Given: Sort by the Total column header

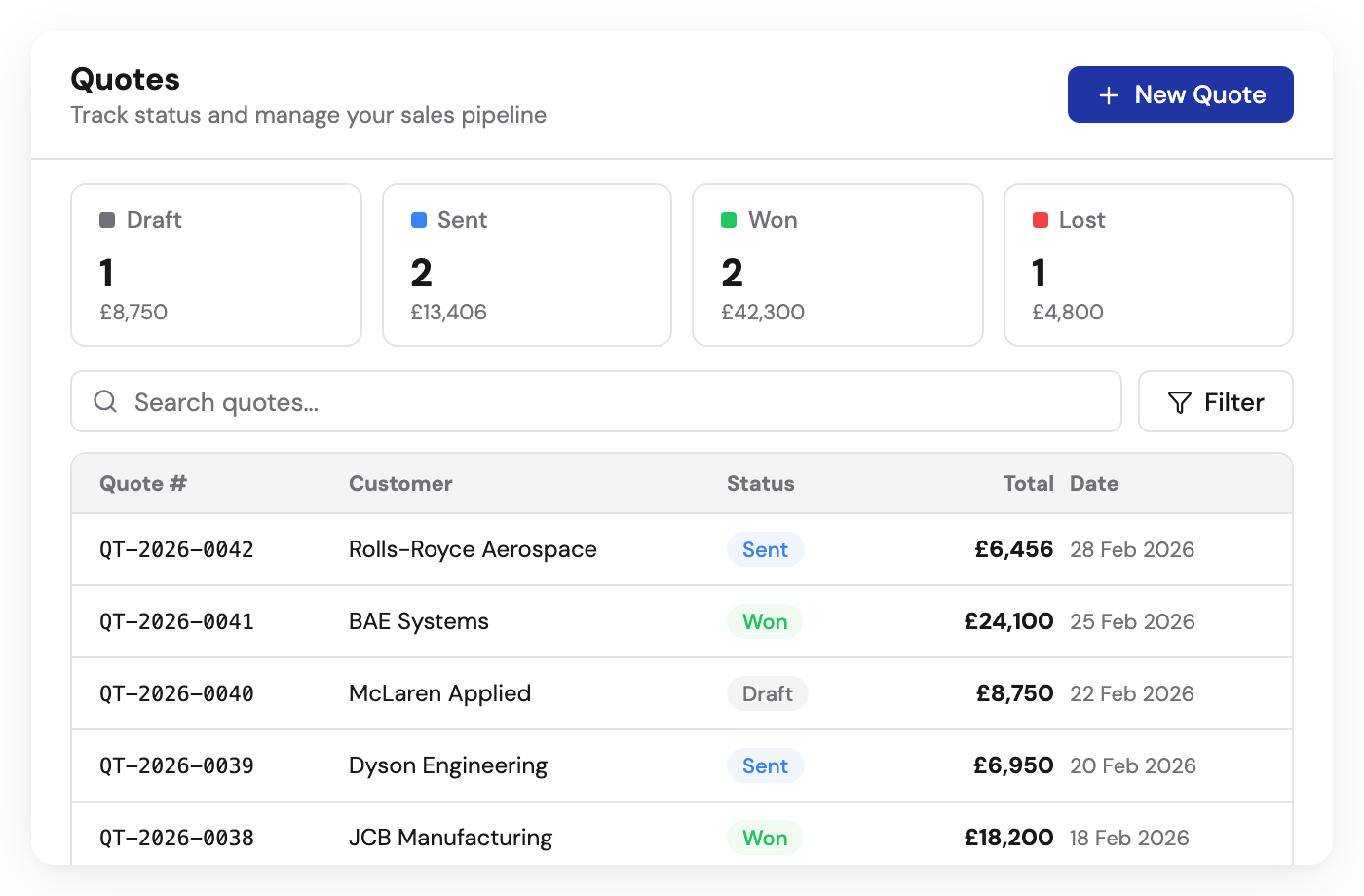Looking at the screenshot, I should [x=1028, y=483].
